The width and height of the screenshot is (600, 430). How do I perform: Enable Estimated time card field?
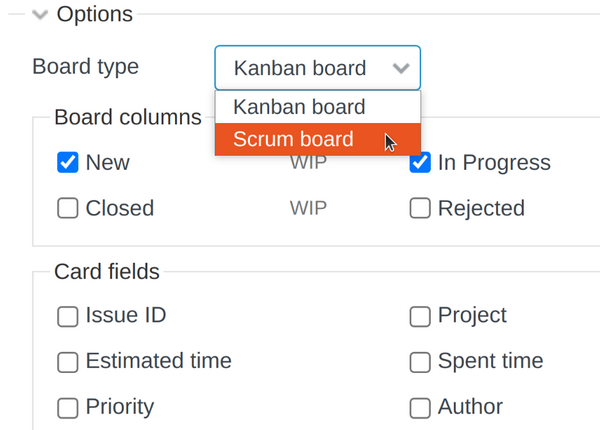(x=68, y=362)
